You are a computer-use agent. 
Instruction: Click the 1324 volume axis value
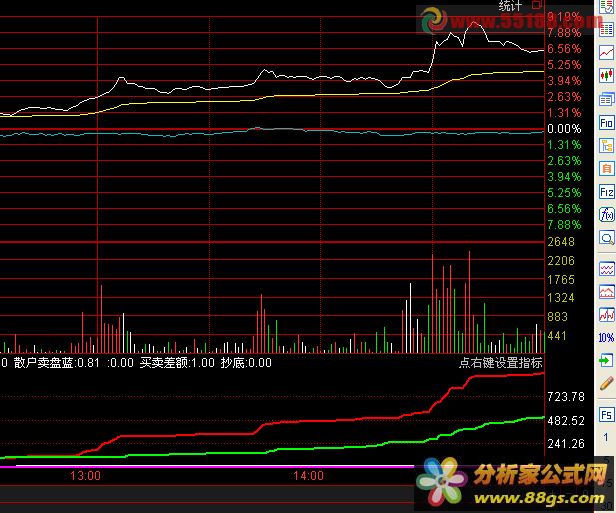561,298
